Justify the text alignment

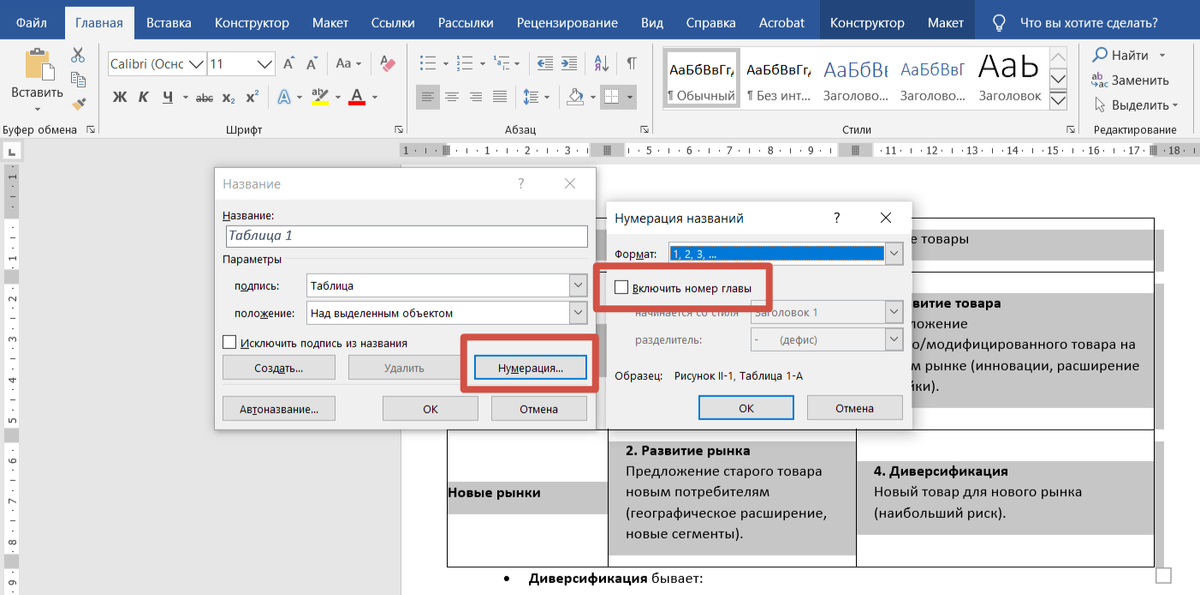click(500, 97)
